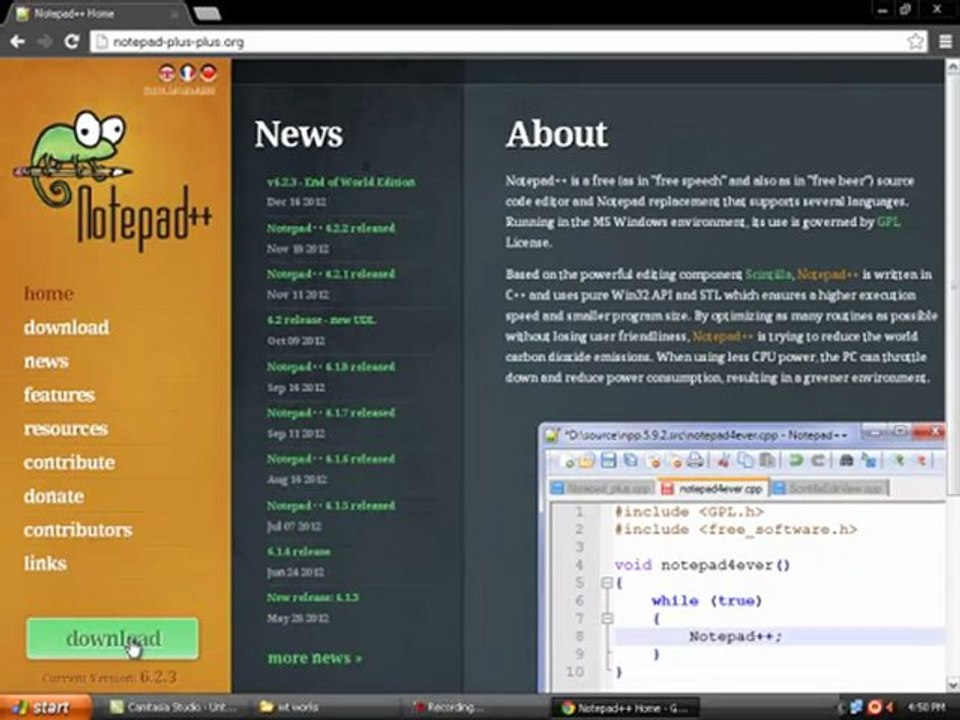Open Notepad++ 6.2.1 released news
The image size is (960, 720).
click(x=331, y=274)
